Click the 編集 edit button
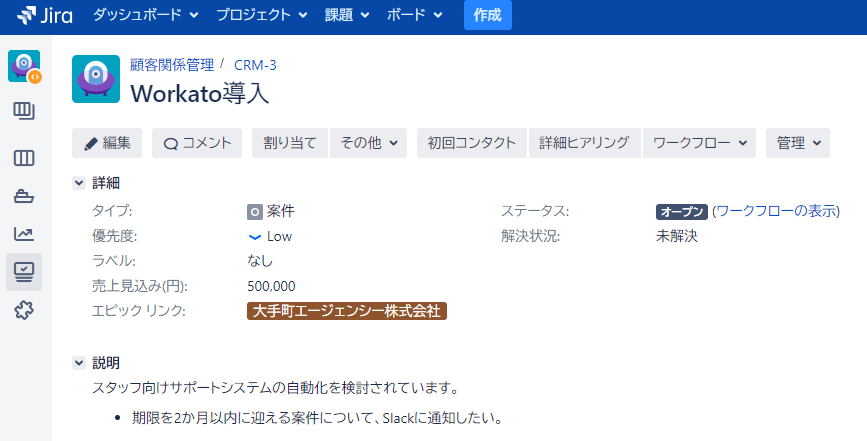This screenshot has height=441, width=867. click(x=107, y=143)
